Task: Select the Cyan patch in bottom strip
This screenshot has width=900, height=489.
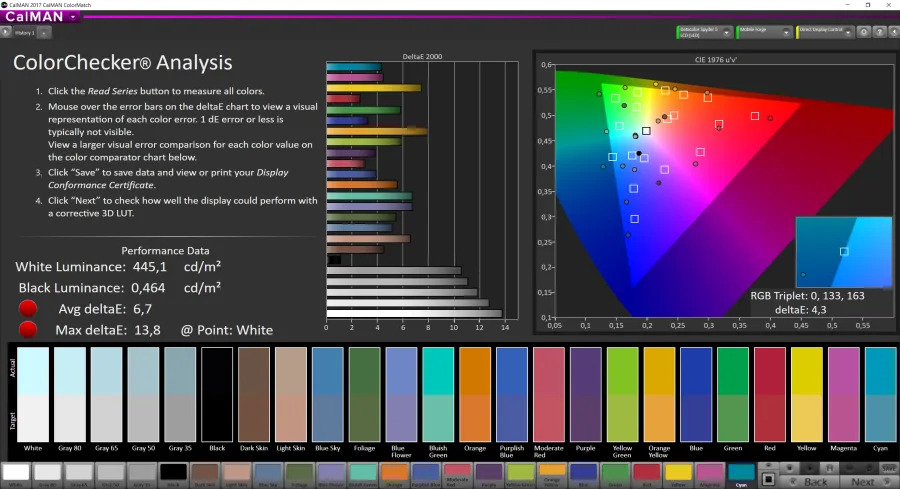Action: (741, 474)
